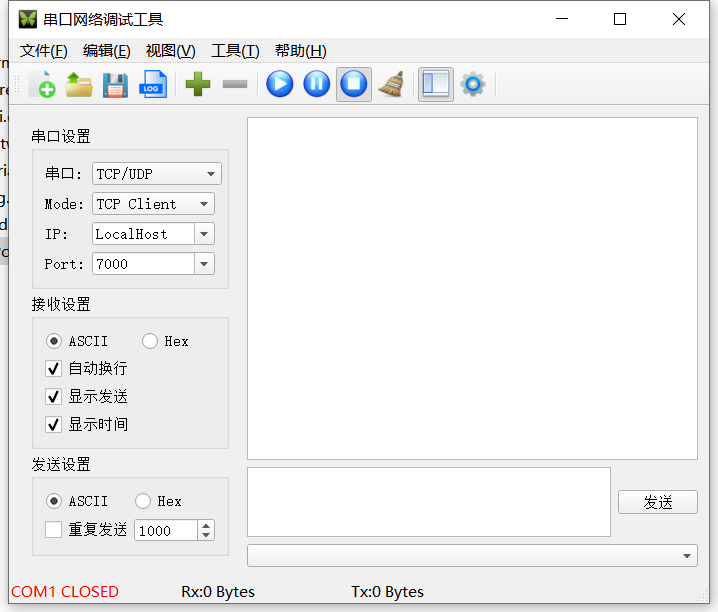Image resolution: width=718 pixels, height=612 pixels.
Task: Increase repeat interval with up arrow
Action: coord(206,525)
